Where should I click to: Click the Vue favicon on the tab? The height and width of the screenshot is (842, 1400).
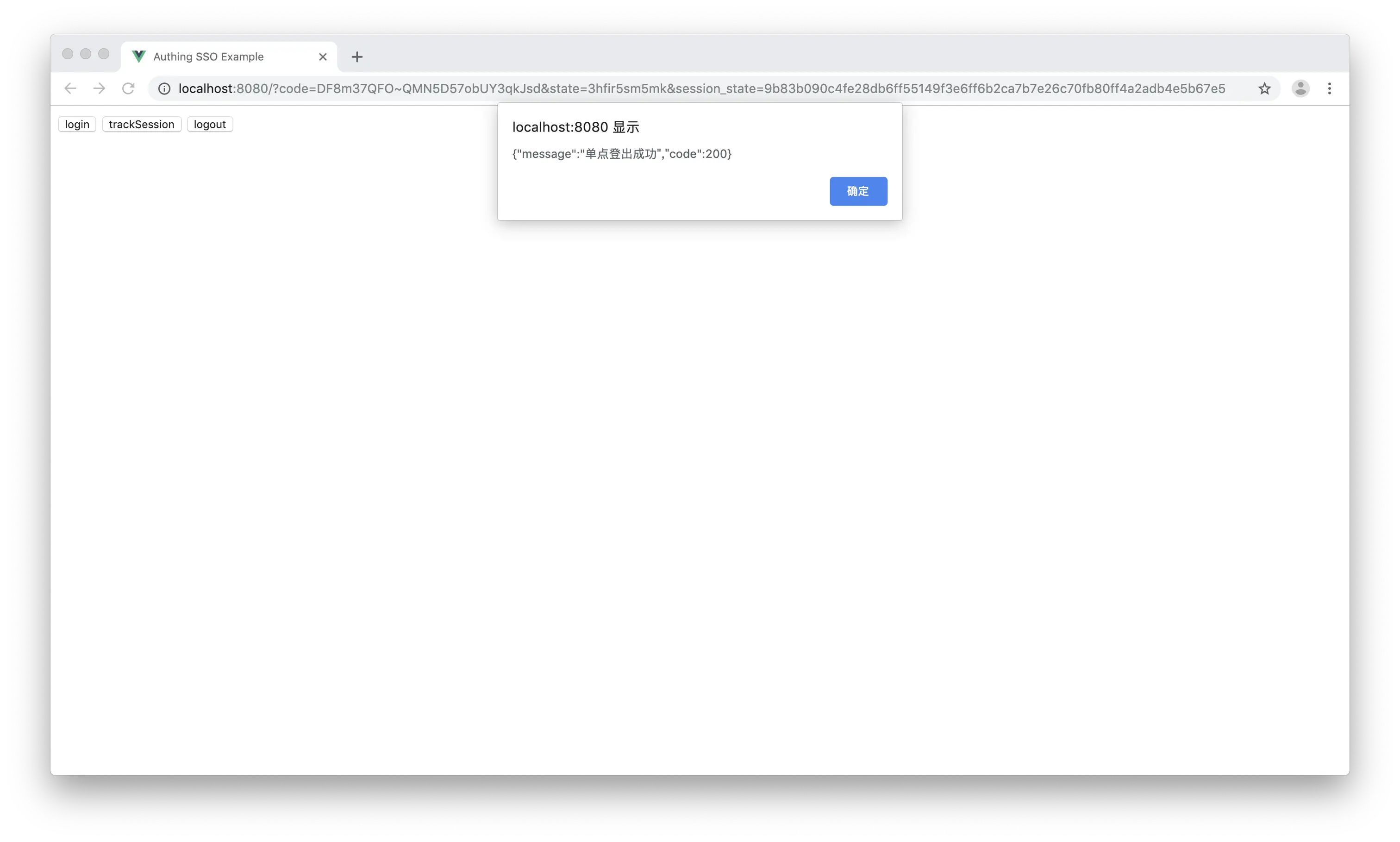coord(139,56)
